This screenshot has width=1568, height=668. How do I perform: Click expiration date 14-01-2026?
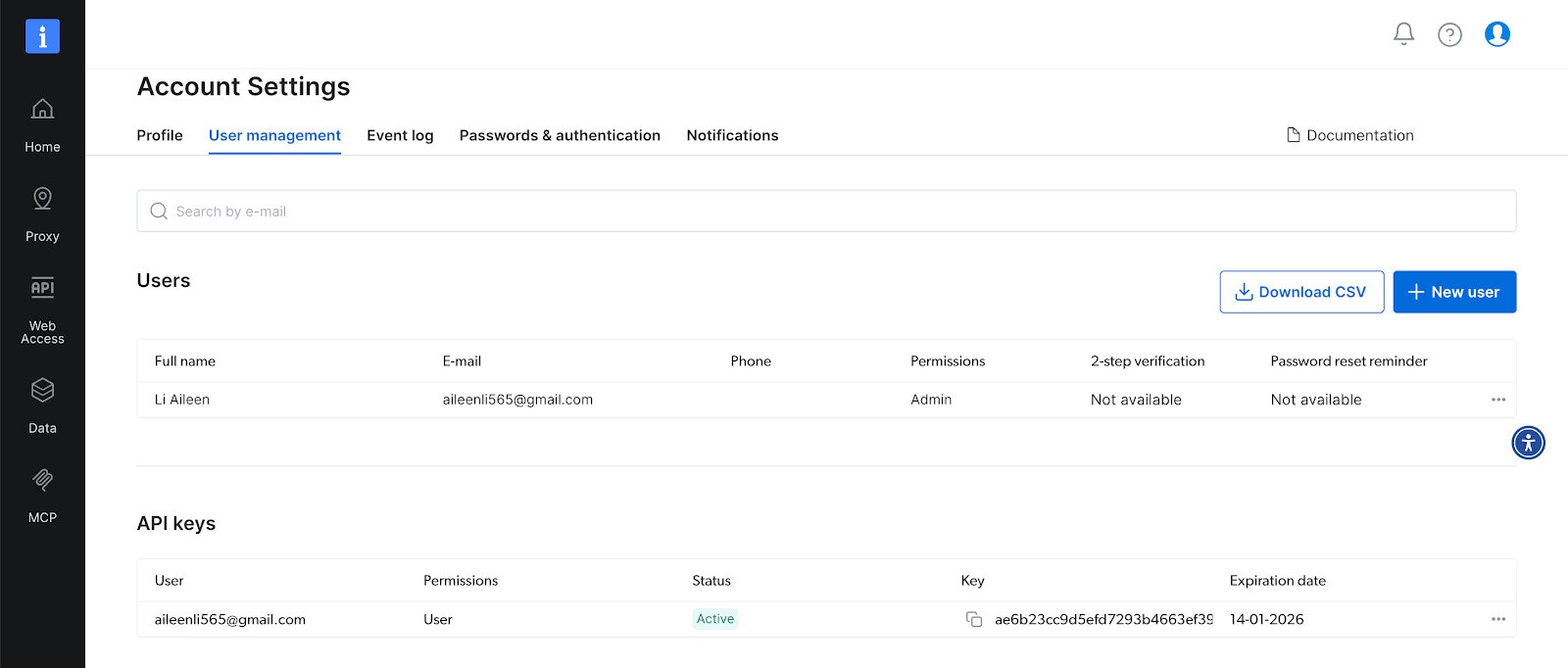1267,619
